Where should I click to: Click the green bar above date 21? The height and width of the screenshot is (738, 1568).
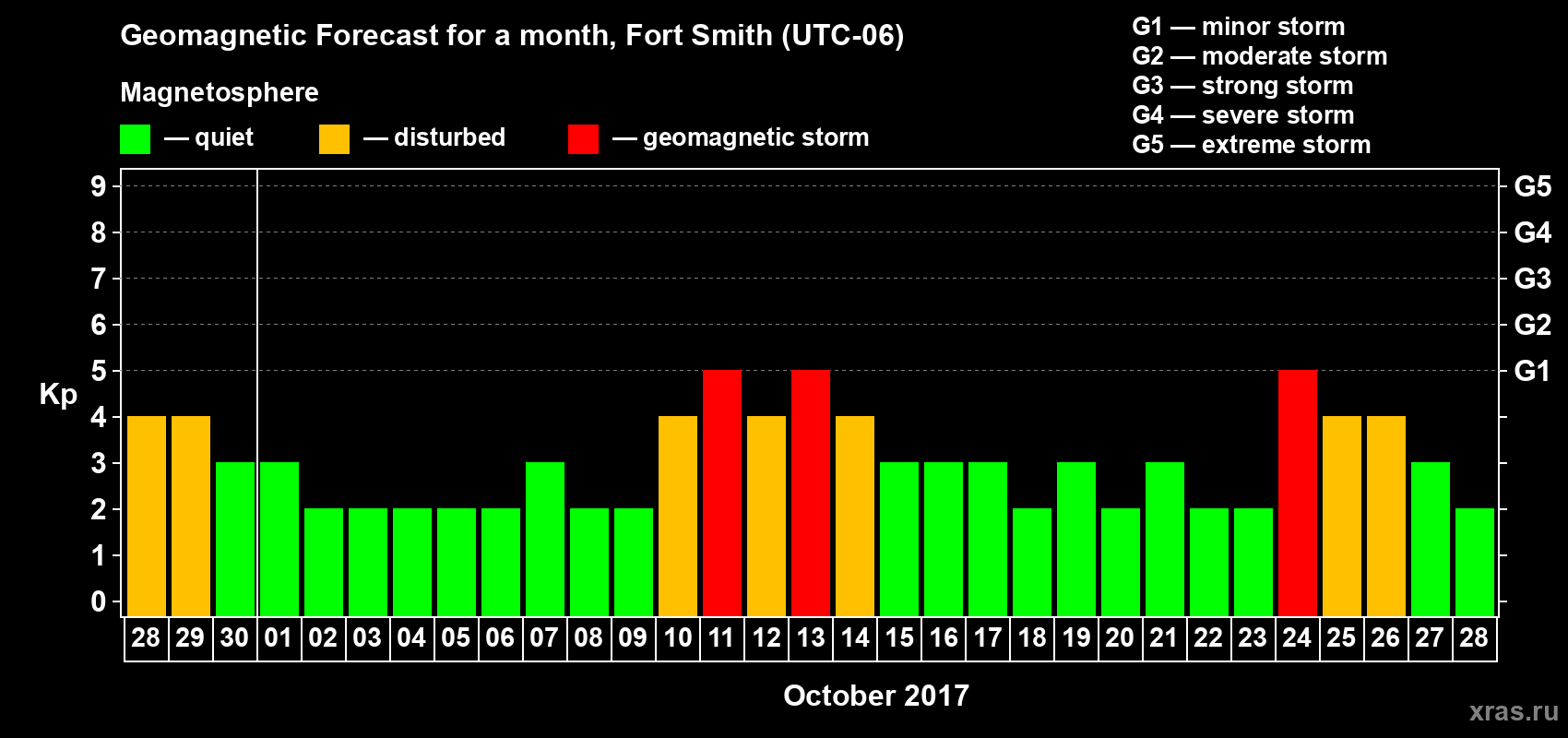1165,539
